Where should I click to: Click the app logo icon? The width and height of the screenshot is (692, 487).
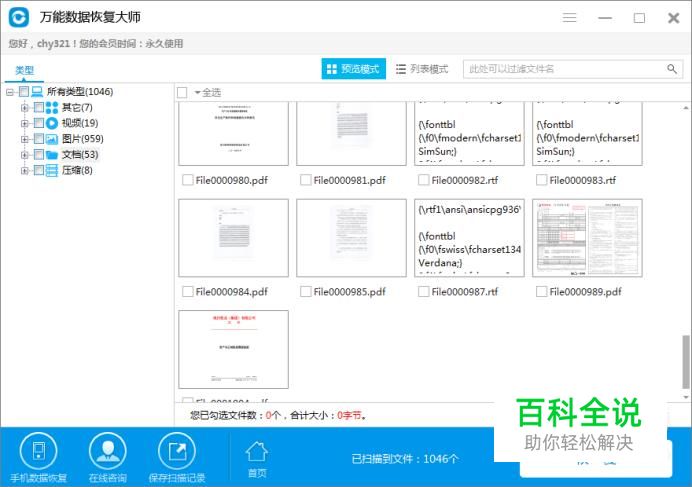[x=19, y=17]
